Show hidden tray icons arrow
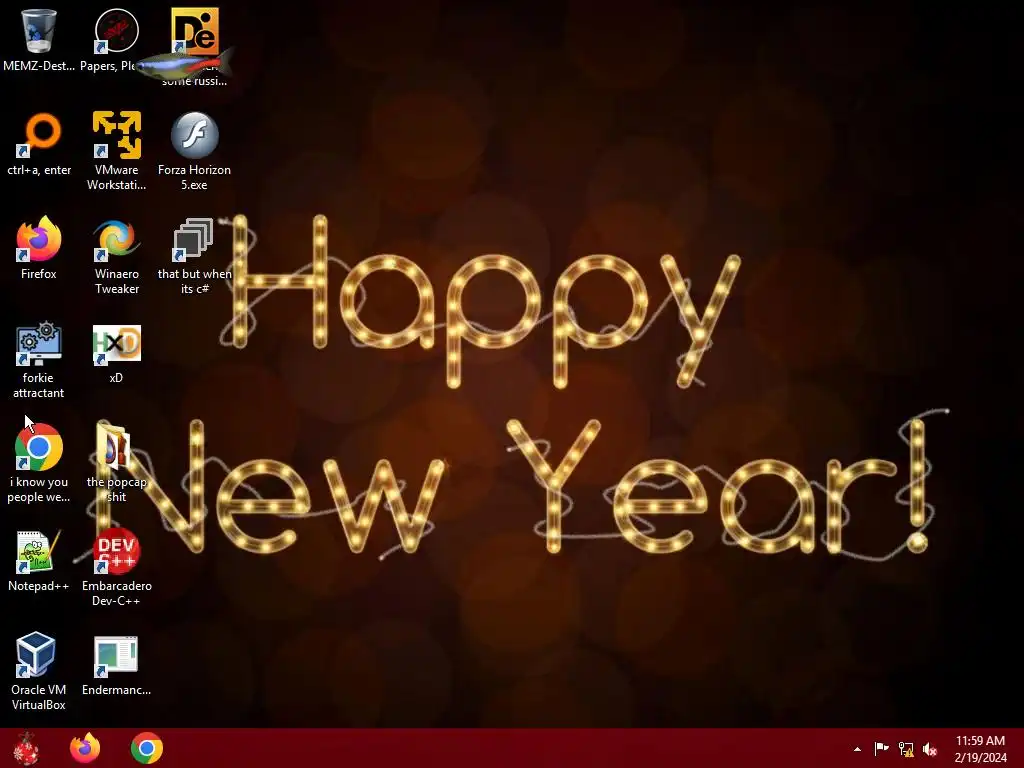 coord(857,749)
